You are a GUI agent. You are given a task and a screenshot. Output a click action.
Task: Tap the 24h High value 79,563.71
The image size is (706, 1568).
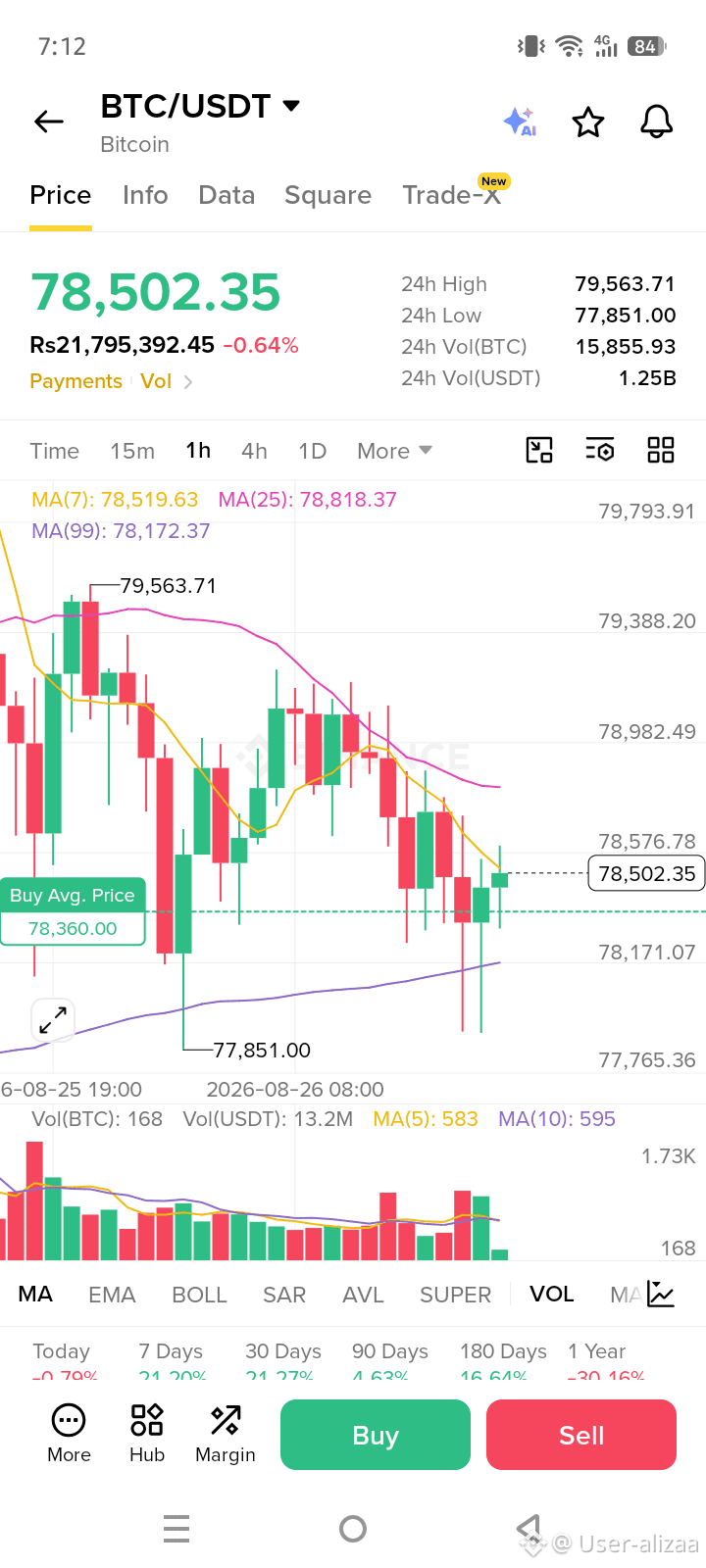pos(626,284)
